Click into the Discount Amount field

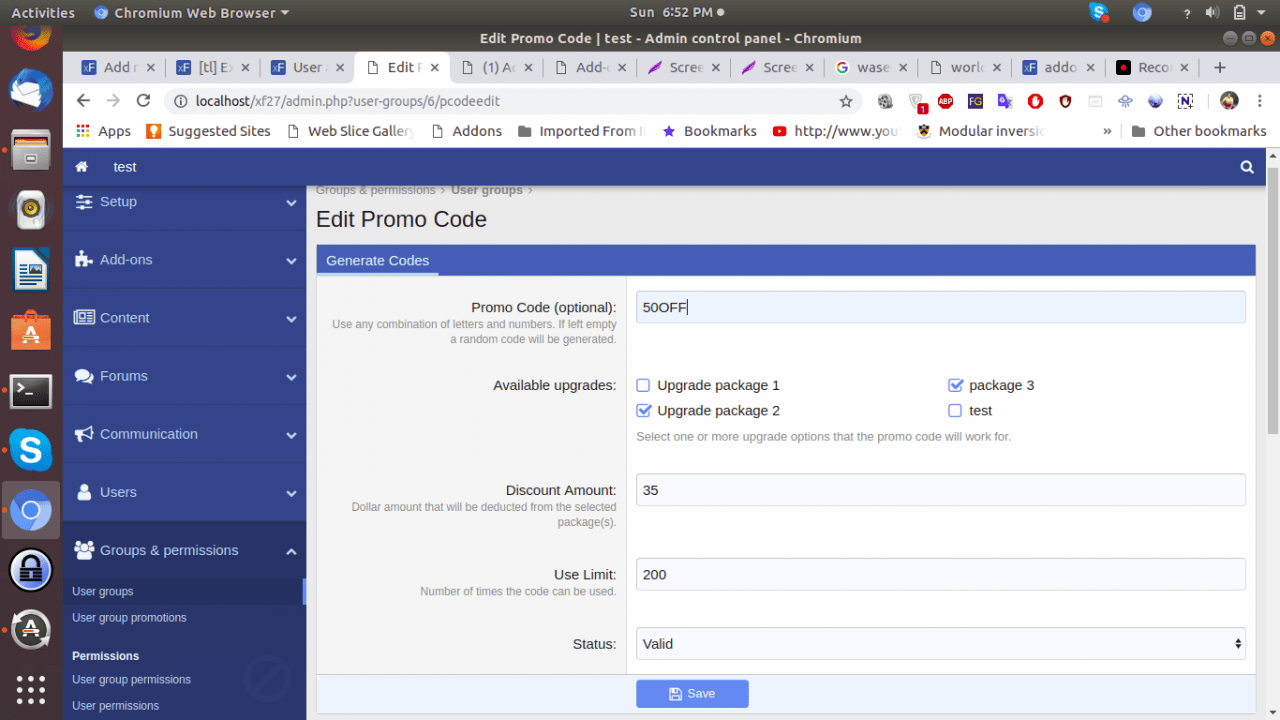click(940, 490)
